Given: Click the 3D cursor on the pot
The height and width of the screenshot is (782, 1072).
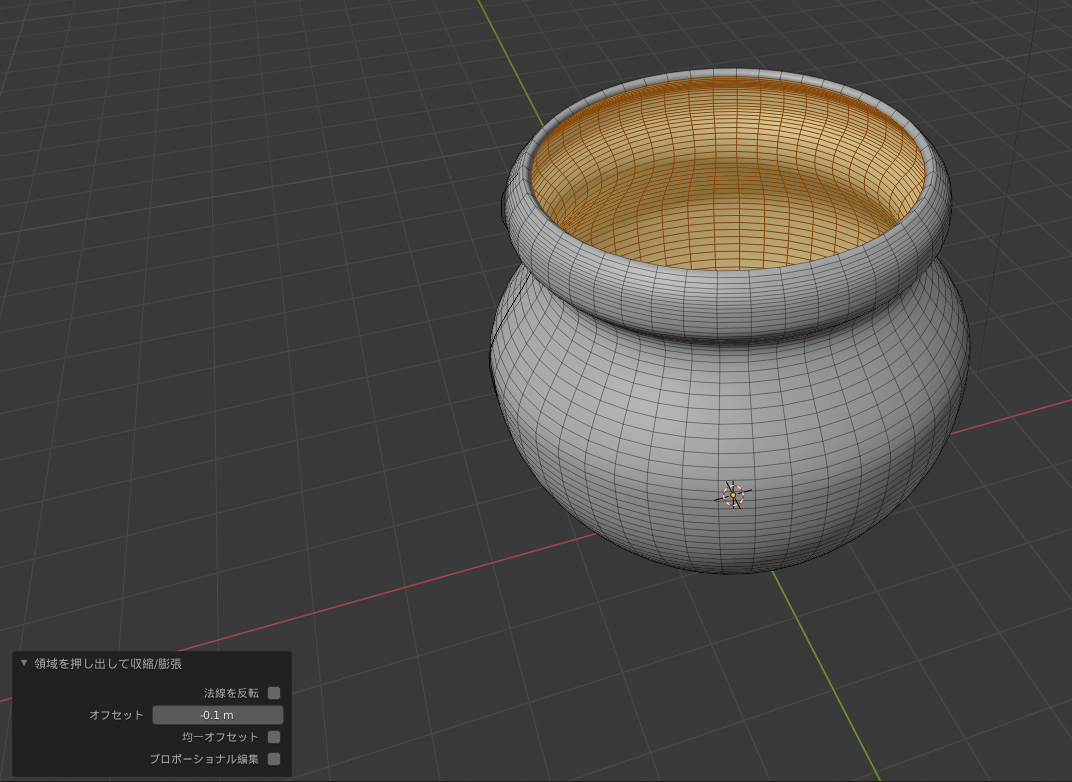Looking at the screenshot, I should pos(733,494).
